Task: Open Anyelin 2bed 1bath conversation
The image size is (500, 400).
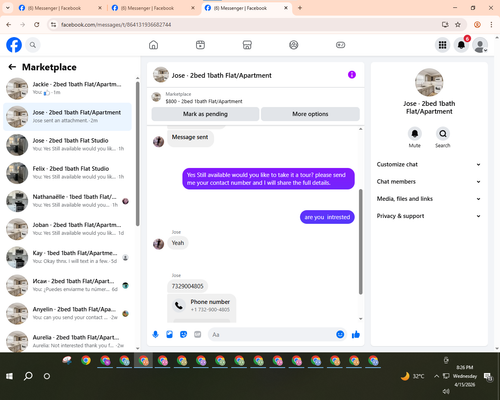Action: coord(67,313)
